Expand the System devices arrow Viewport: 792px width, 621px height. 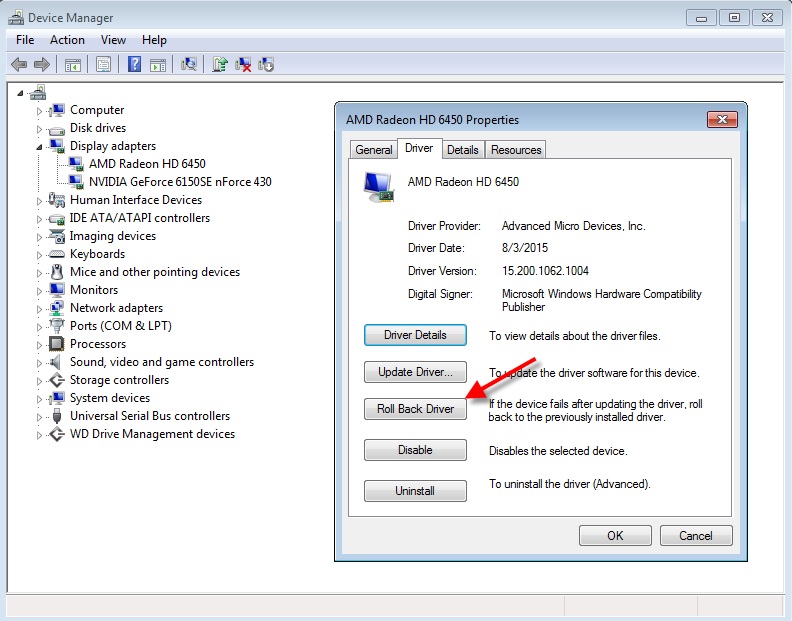pyautogui.click(x=39, y=399)
